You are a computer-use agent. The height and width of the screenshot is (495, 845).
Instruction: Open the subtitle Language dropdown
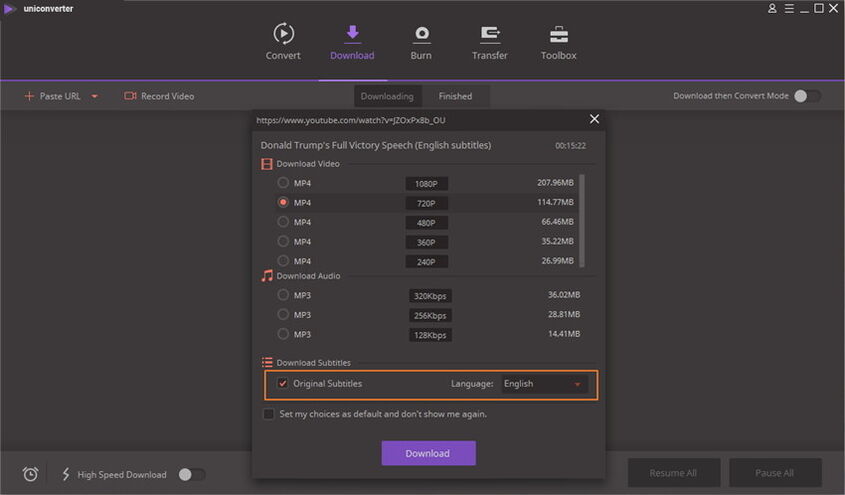coord(543,384)
